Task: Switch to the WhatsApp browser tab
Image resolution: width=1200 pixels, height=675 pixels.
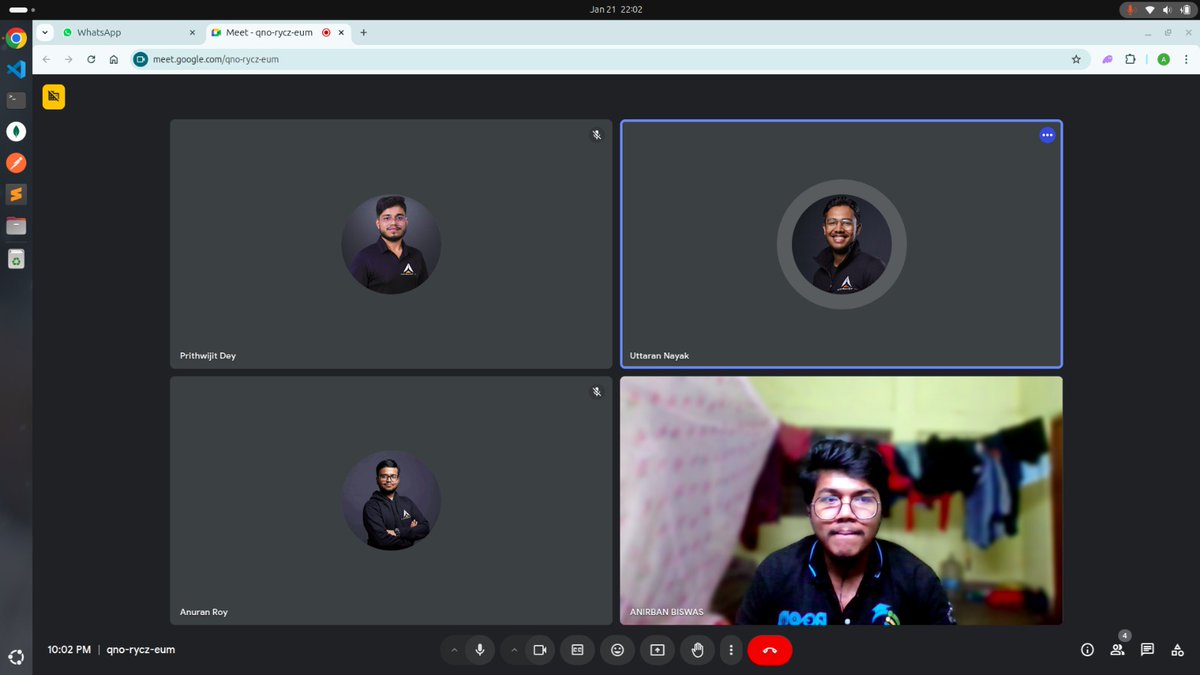Action: point(129,32)
